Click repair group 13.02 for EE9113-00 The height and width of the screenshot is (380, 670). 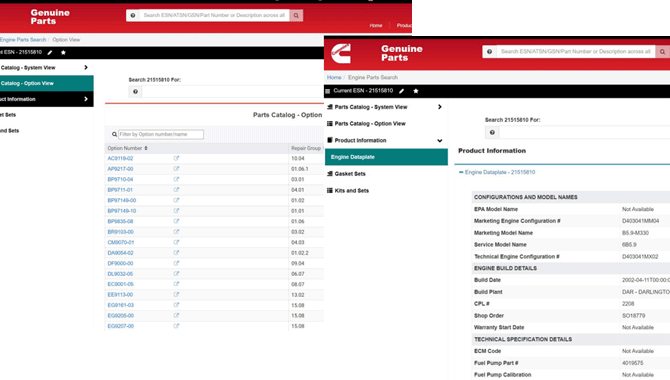click(298, 295)
